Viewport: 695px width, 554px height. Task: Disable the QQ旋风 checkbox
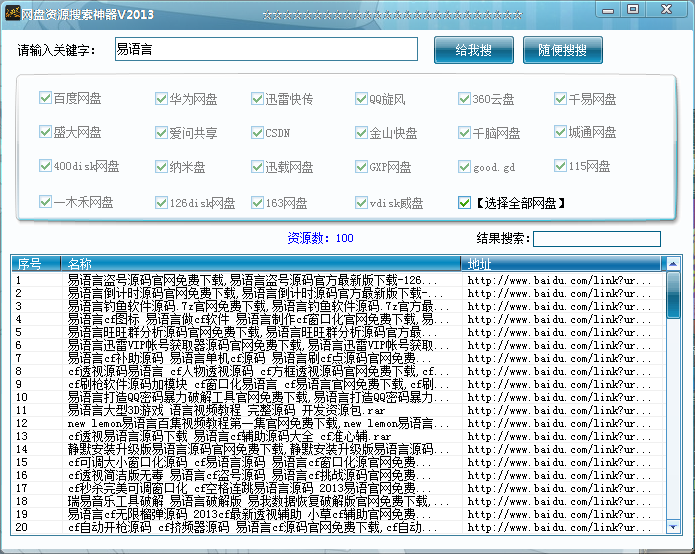361,98
